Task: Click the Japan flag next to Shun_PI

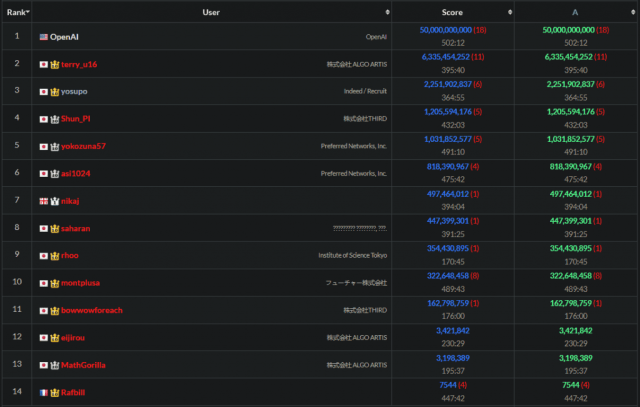Action: pos(44,119)
